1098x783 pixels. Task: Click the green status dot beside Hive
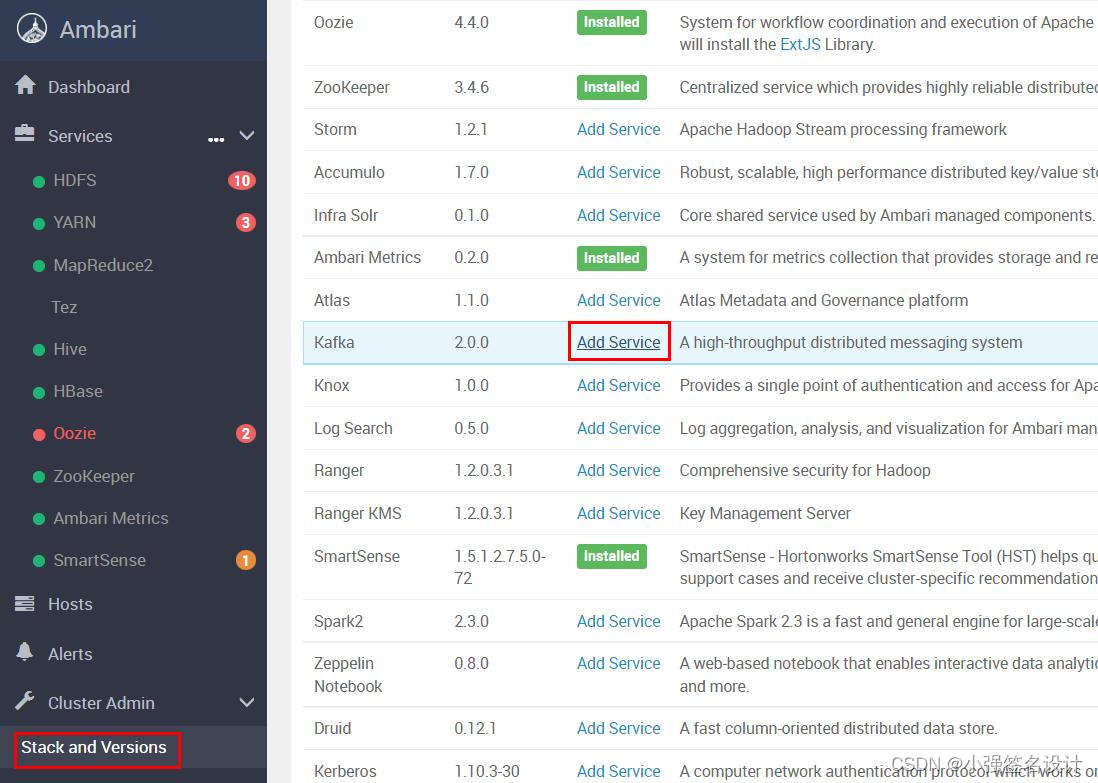pyautogui.click(x=39, y=350)
